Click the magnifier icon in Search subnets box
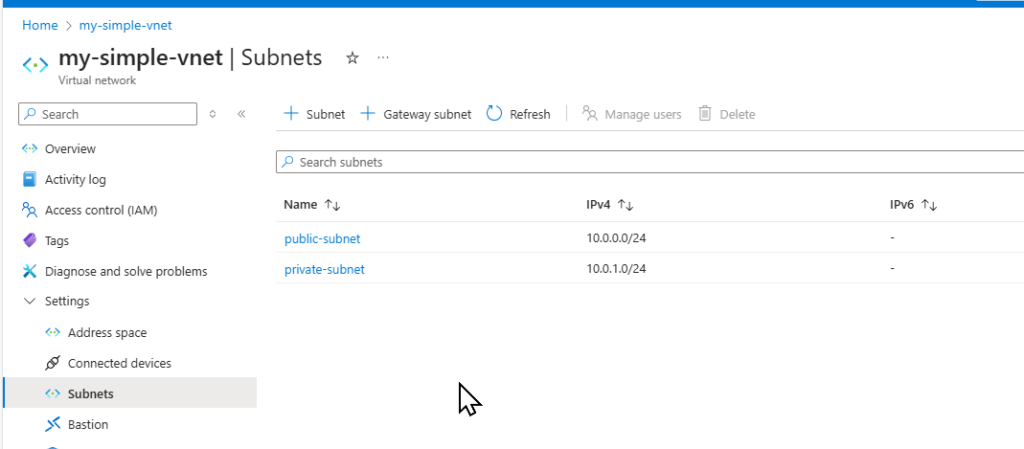This screenshot has height=449, width=1024. pyautogui.click(x=287, y=162)
